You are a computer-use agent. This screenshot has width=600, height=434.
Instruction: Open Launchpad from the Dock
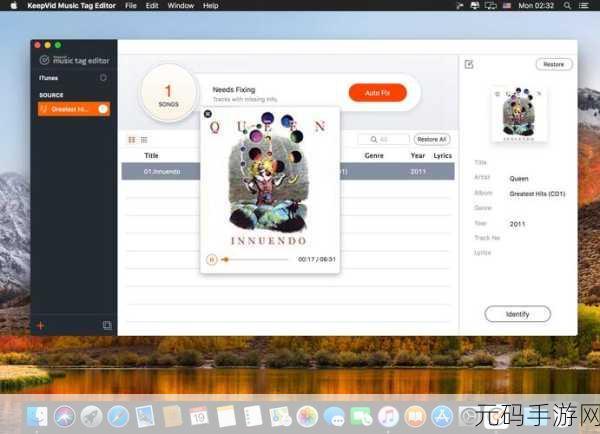click(x=91, y=416)
